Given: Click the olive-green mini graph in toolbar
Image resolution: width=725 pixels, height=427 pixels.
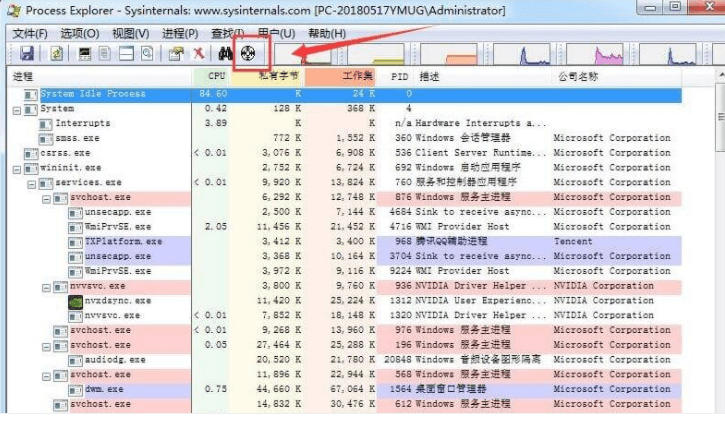Looking at the screenshot, I should [x=375, y=54].
